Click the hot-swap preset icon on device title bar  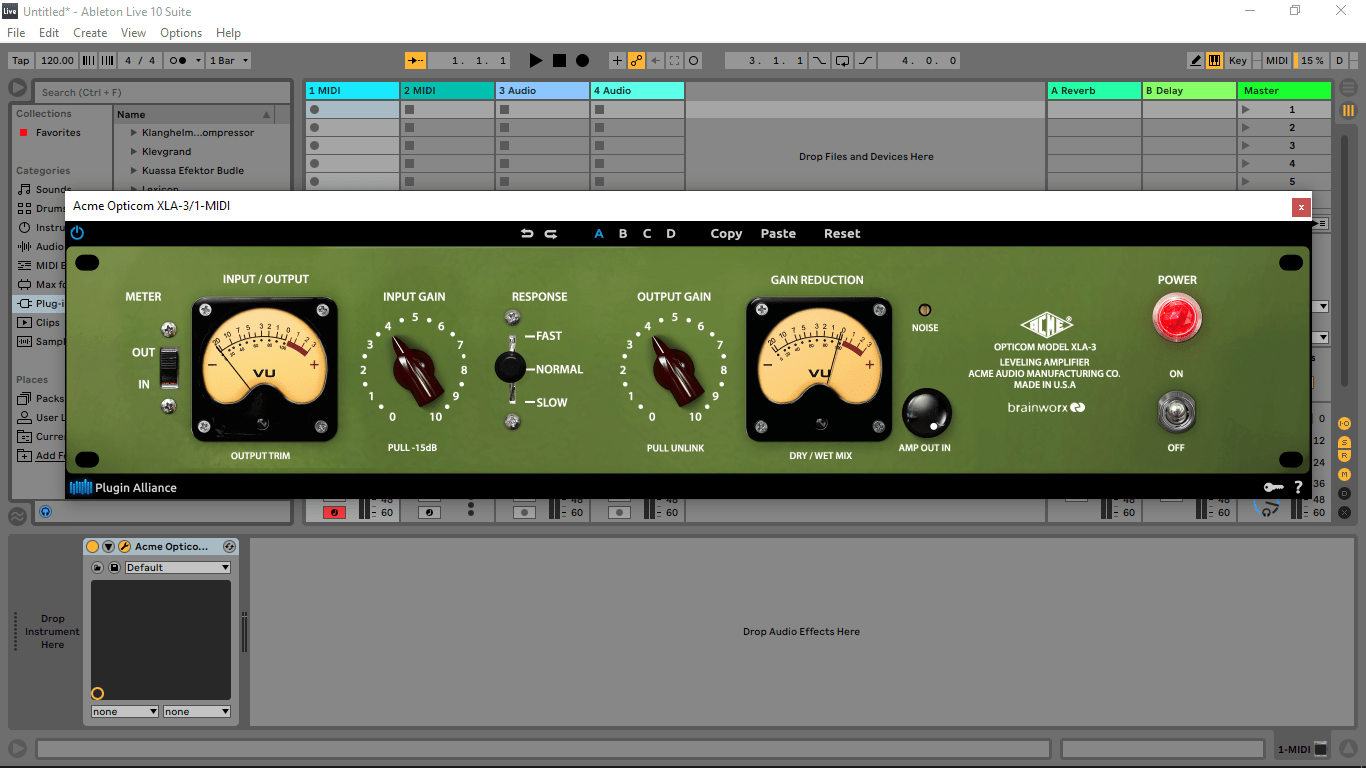click(229, 547)
